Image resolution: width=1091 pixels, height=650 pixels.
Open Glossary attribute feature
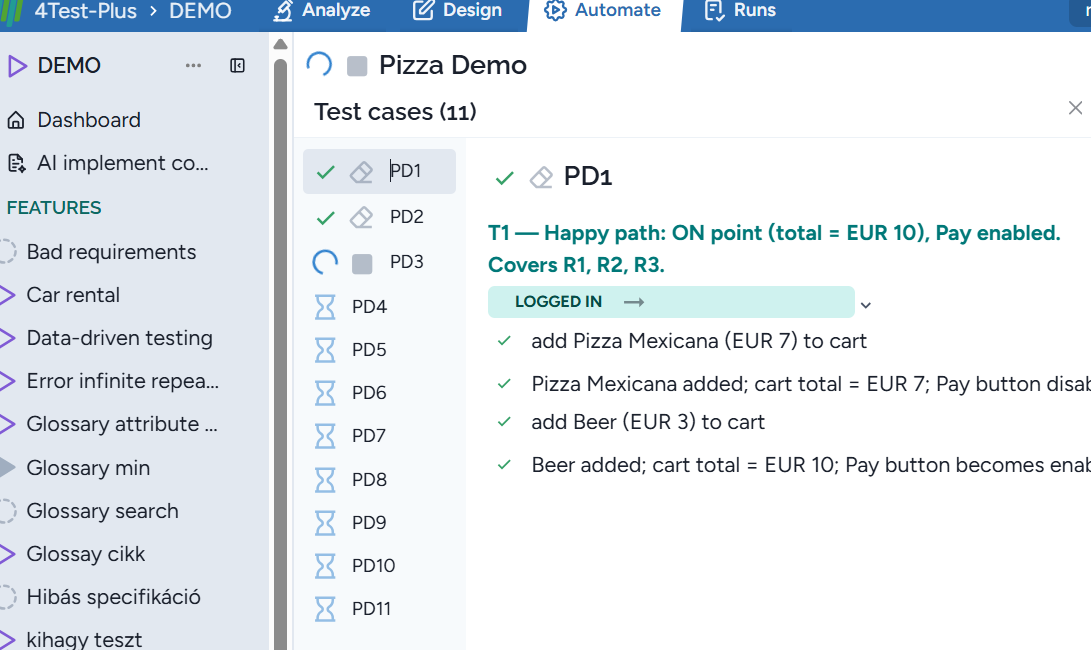[122, 425]
